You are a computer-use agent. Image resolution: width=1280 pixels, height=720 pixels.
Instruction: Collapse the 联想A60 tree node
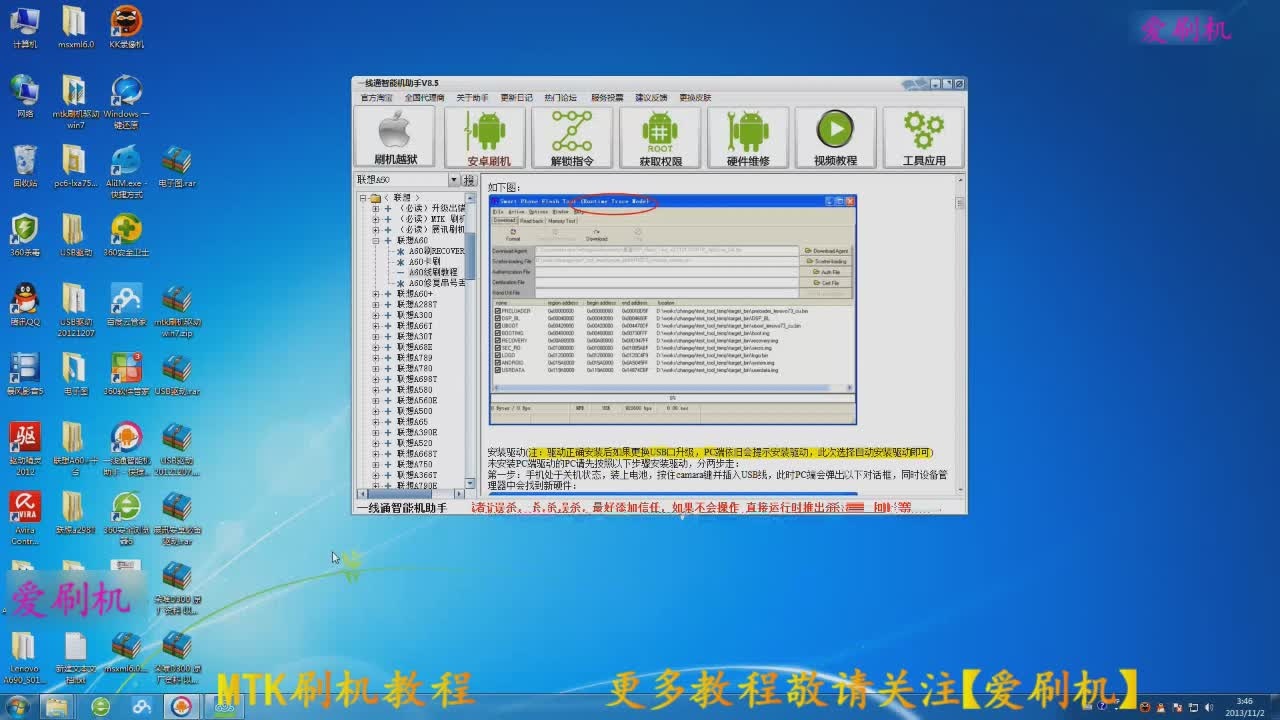point(376,241)
